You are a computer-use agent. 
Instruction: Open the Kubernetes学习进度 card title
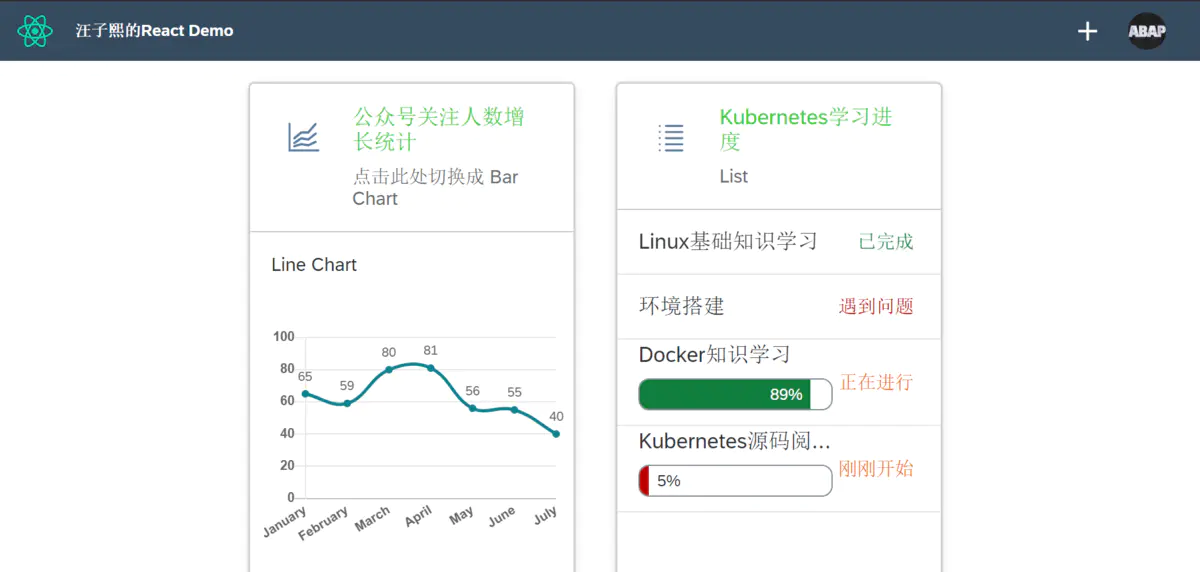pos(805,129)
